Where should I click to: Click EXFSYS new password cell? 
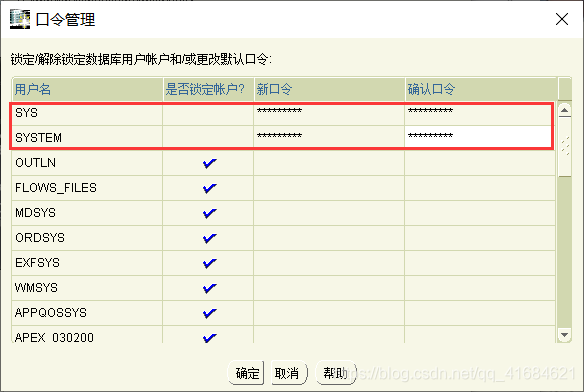tap(329, 263)
